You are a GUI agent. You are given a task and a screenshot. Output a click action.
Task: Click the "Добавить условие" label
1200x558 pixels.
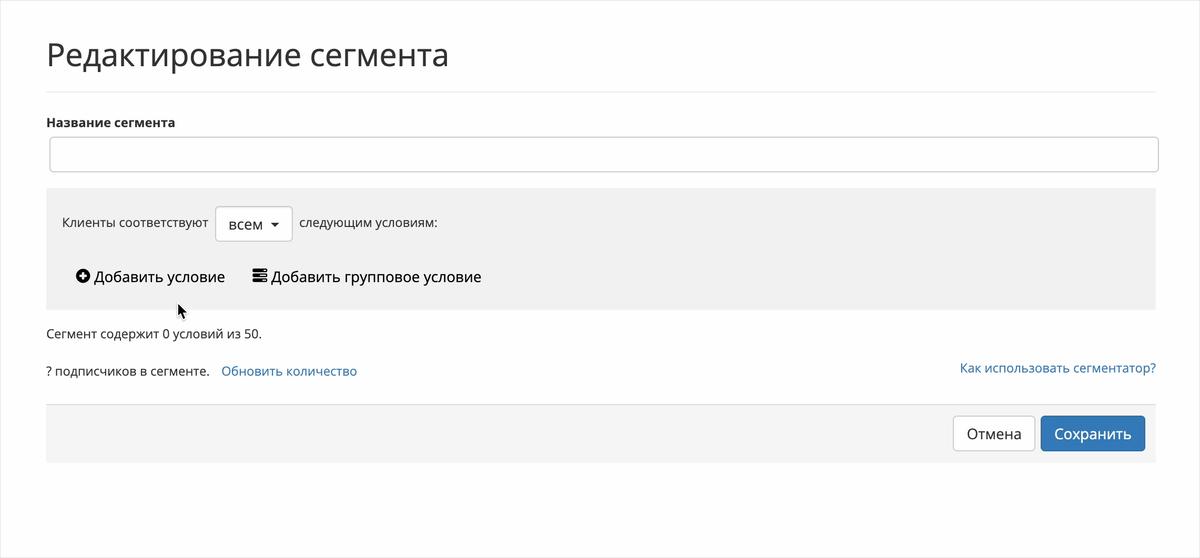pos(159,277)
